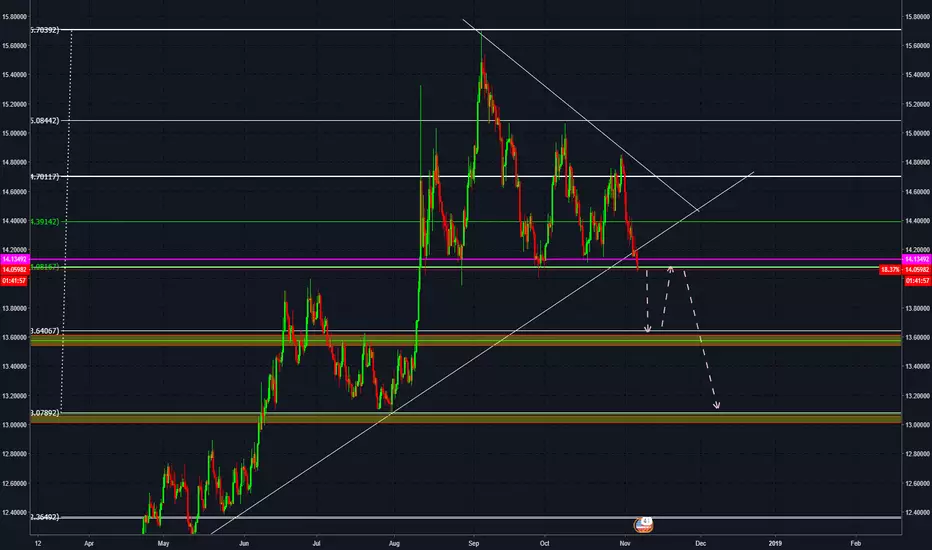The image size is (932, 550).
Task: Select the 5.70392 level label at top
Action: coord(45,30)
